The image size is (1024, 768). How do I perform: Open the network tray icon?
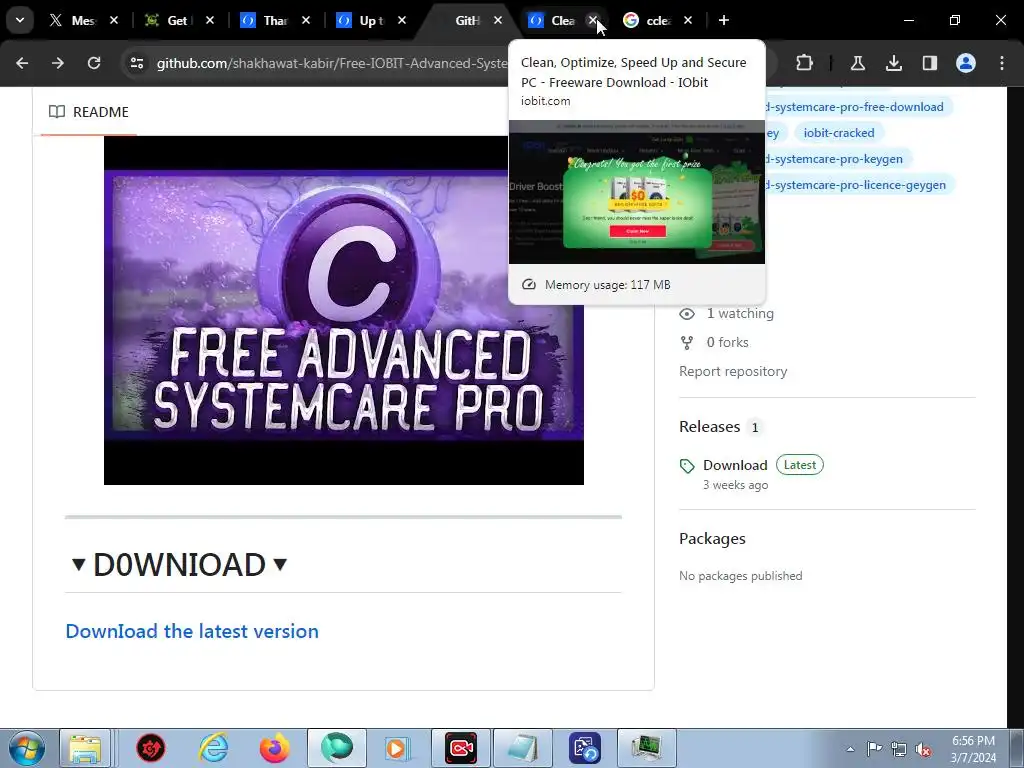point(899,749)
